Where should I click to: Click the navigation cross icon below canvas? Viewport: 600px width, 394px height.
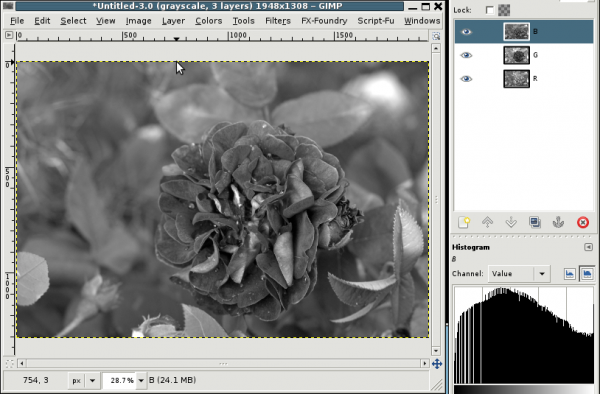[x=437, y=363]
